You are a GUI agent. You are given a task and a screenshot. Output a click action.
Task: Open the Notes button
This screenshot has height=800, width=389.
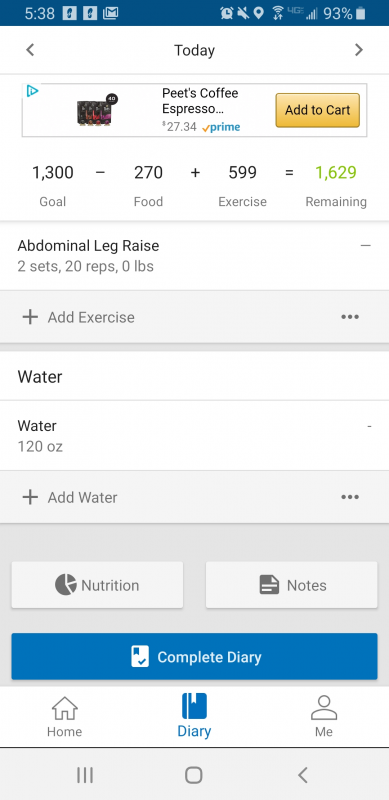tap(291, 585)
